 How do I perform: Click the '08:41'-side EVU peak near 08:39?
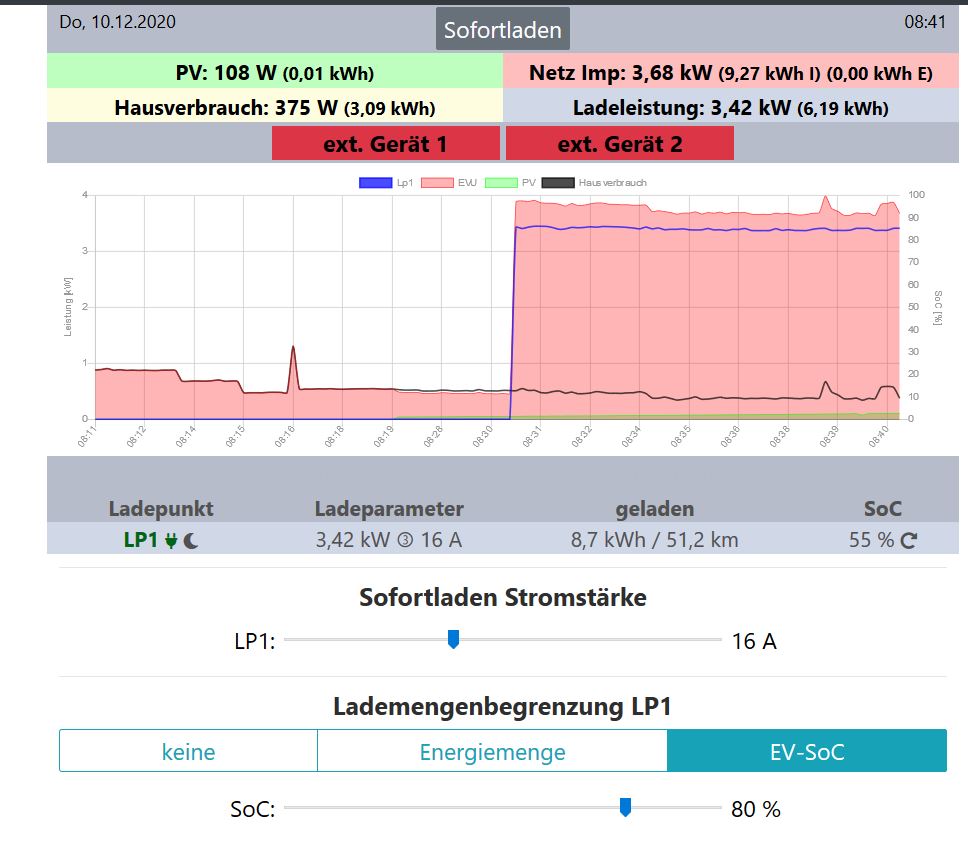[x=825, y=199]
